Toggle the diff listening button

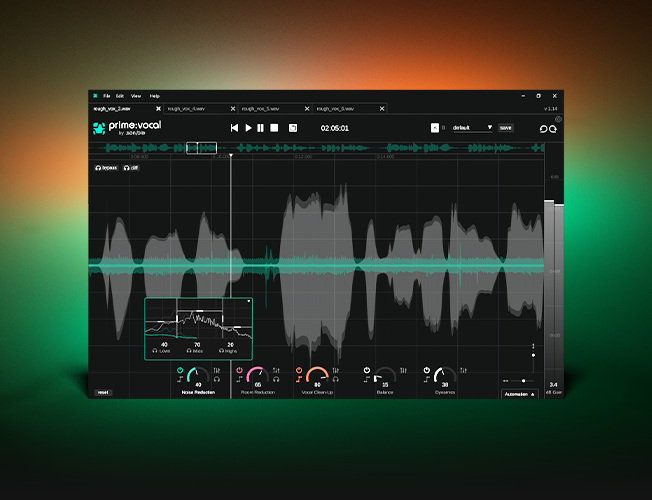(131, 168)
